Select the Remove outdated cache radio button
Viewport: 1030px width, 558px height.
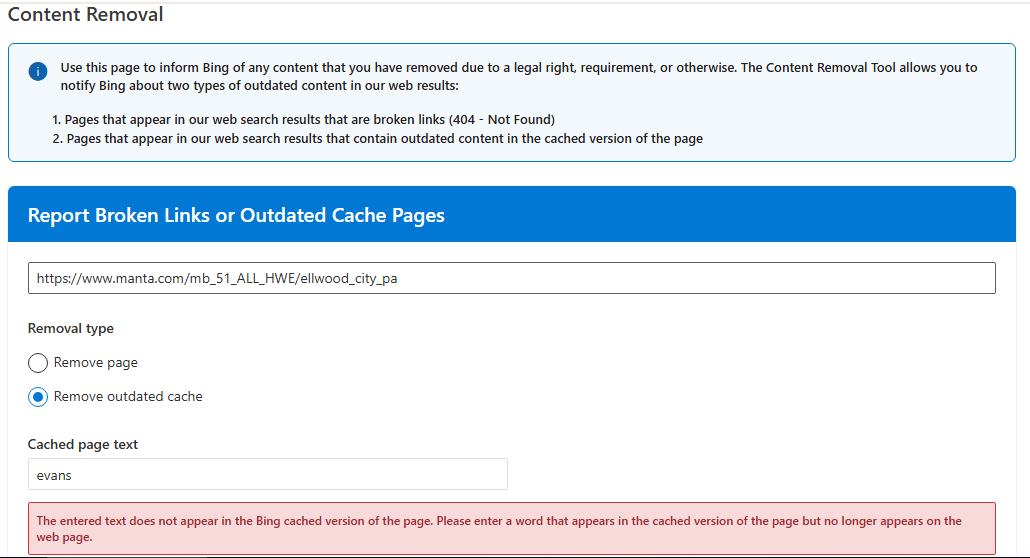38,397
